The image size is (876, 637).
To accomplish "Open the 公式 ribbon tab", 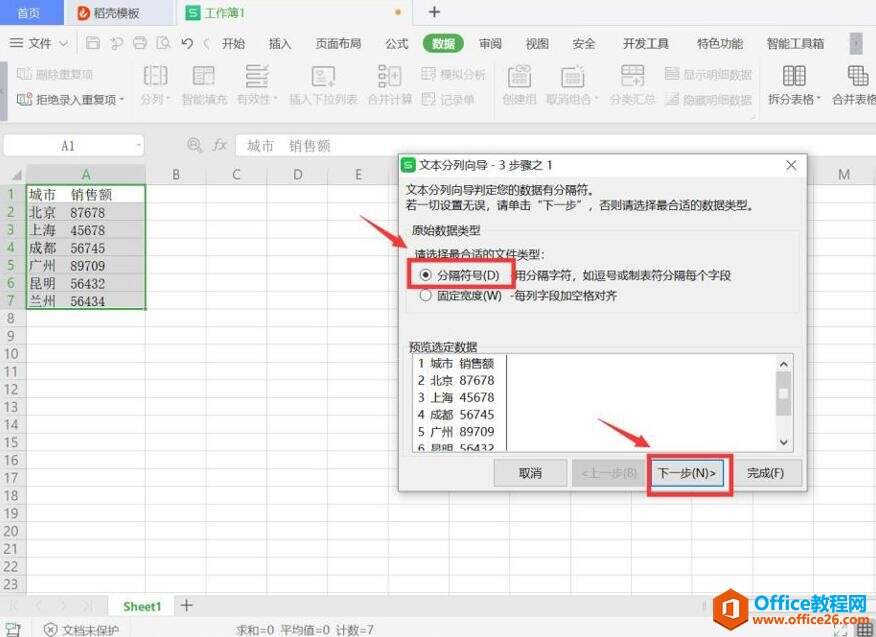I will tap(397, 44).
